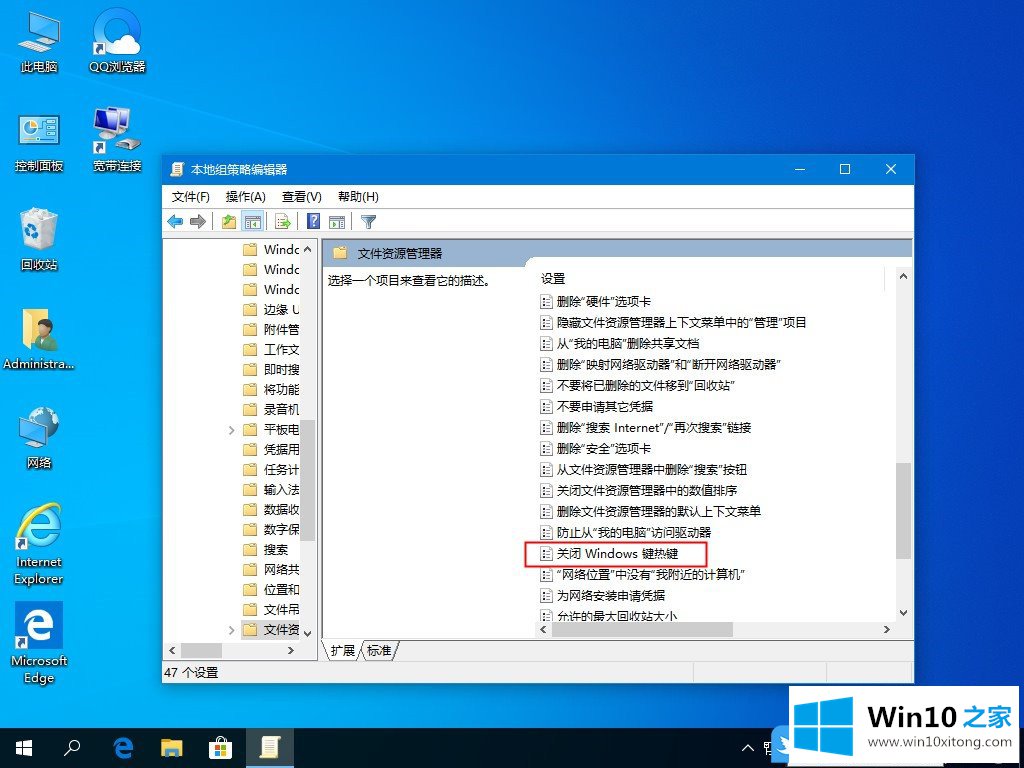Open the 宽带连接 desktop shortcut

pos(117,140)
